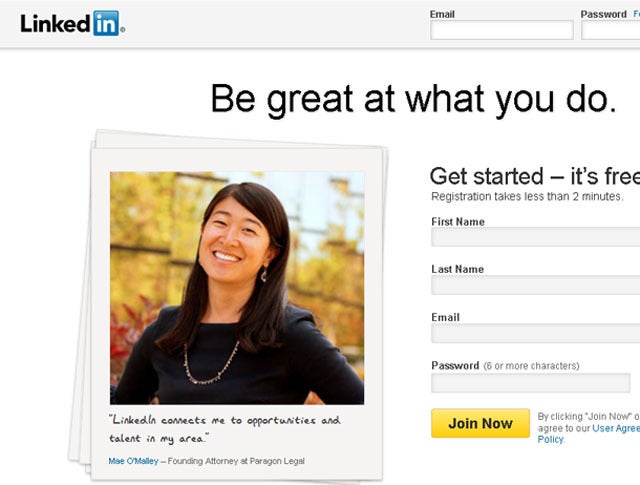This screenshot has width=640, height=485.
Task: Click the photo of the smiling woman
Action: 237,288
